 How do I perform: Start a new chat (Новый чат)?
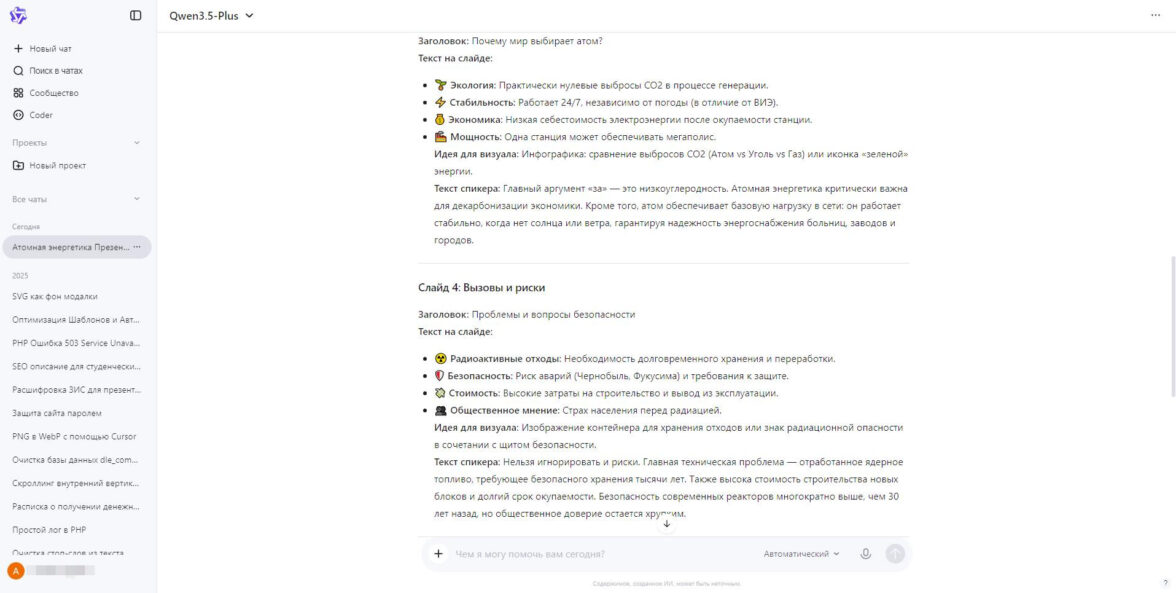(49, 48)
